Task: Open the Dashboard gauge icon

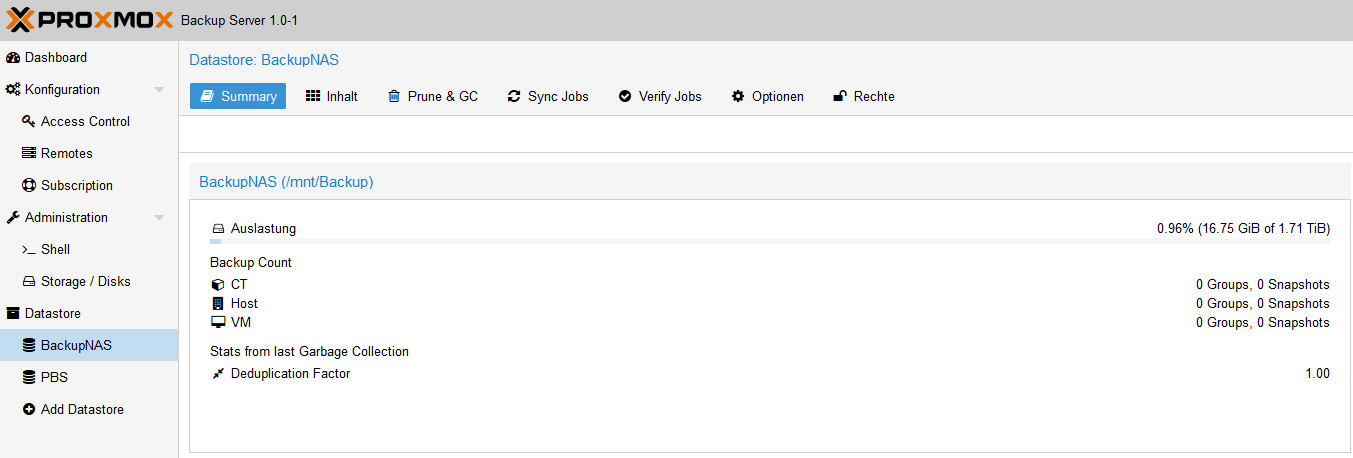Action: click(x=13, y=58)
